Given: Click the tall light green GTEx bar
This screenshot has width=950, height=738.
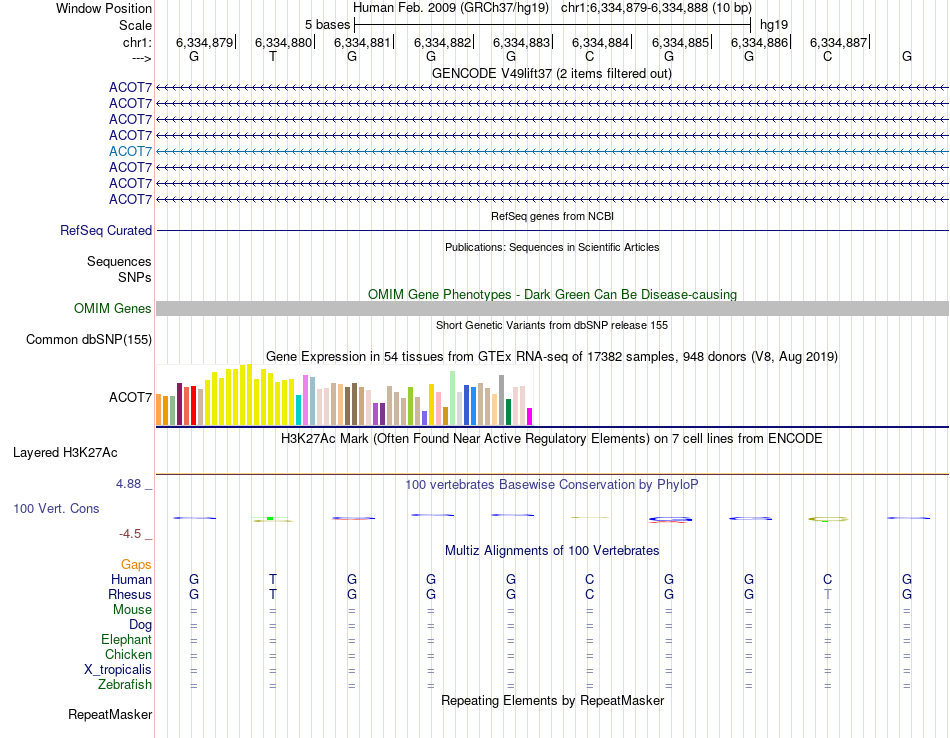Looking at the screenshot, I should (453, 398).
